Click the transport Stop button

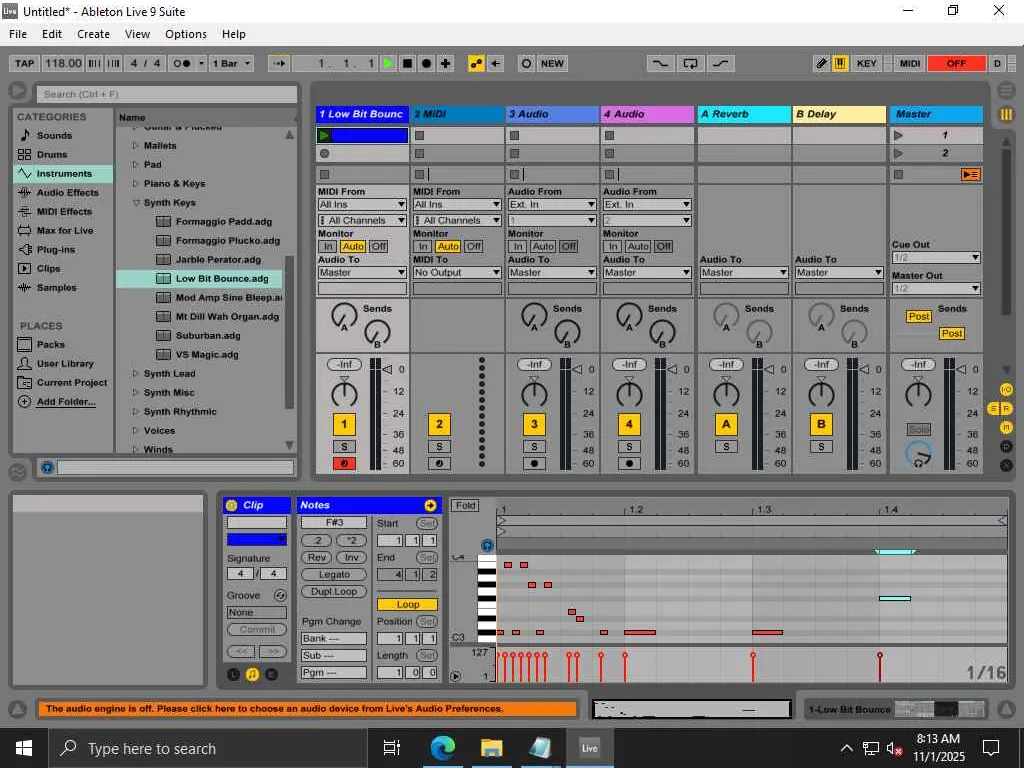point(407,63)
